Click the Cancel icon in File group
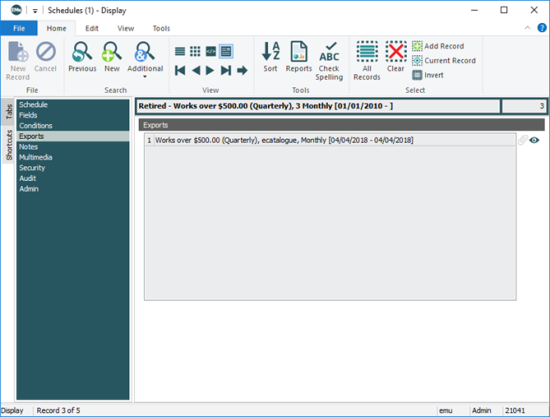The width and height of the screenshot is (550, 417). [x=46, y=56]
